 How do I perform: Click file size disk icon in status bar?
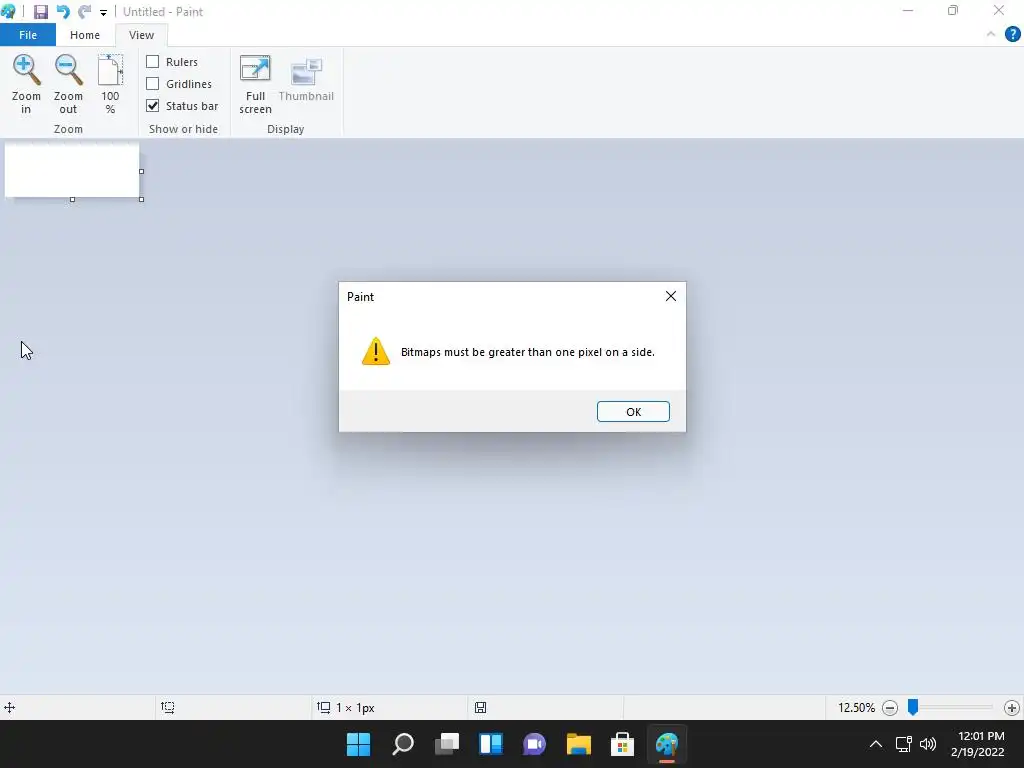tap(481, 707)
